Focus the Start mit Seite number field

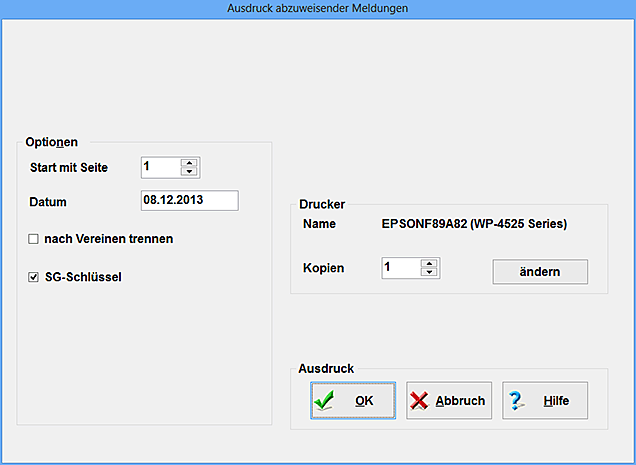tap(162, 167)
